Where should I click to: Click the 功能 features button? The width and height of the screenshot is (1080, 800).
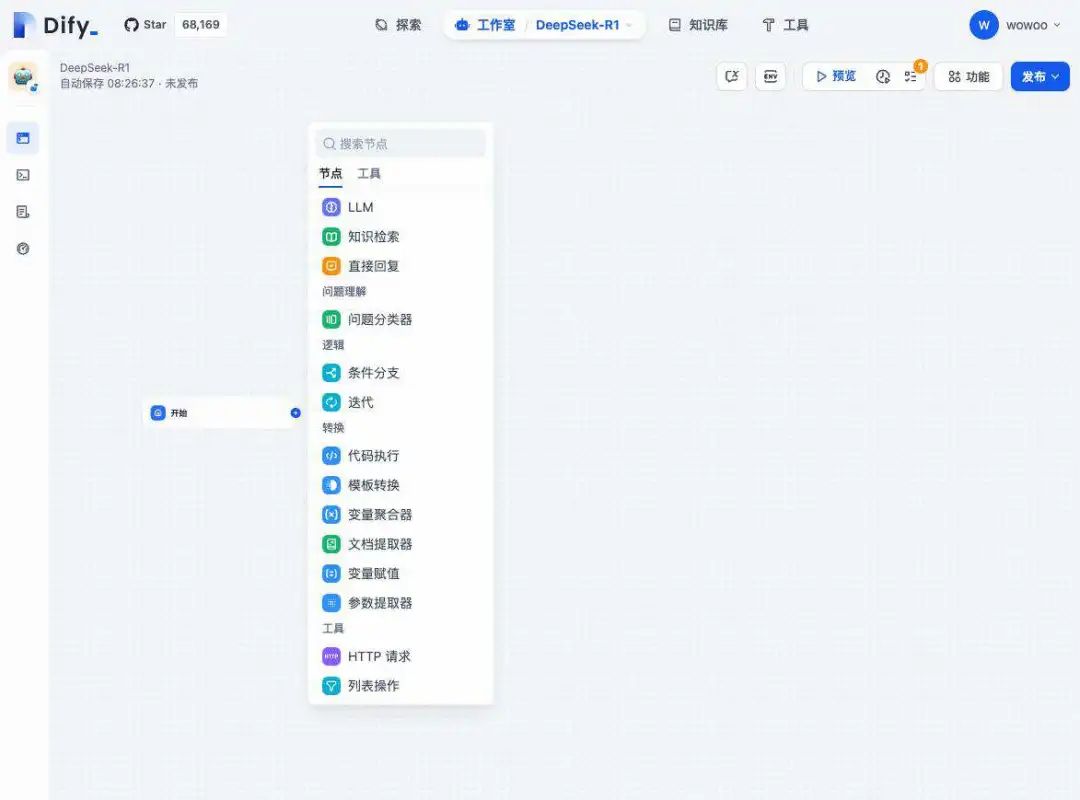click(x=968, y=76)
